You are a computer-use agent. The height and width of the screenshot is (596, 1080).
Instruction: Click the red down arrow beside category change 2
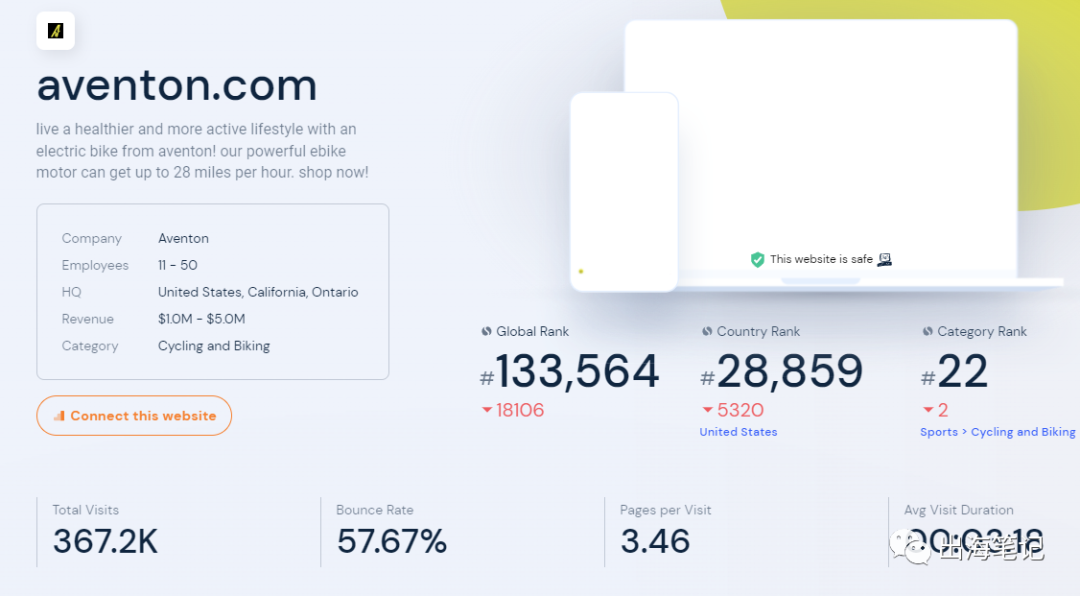[928, 410]
